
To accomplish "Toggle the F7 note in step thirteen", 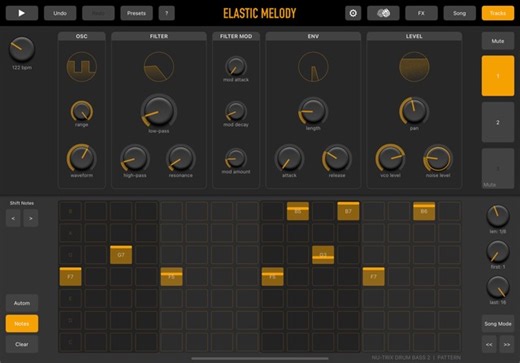I will [x=373, y=277].
